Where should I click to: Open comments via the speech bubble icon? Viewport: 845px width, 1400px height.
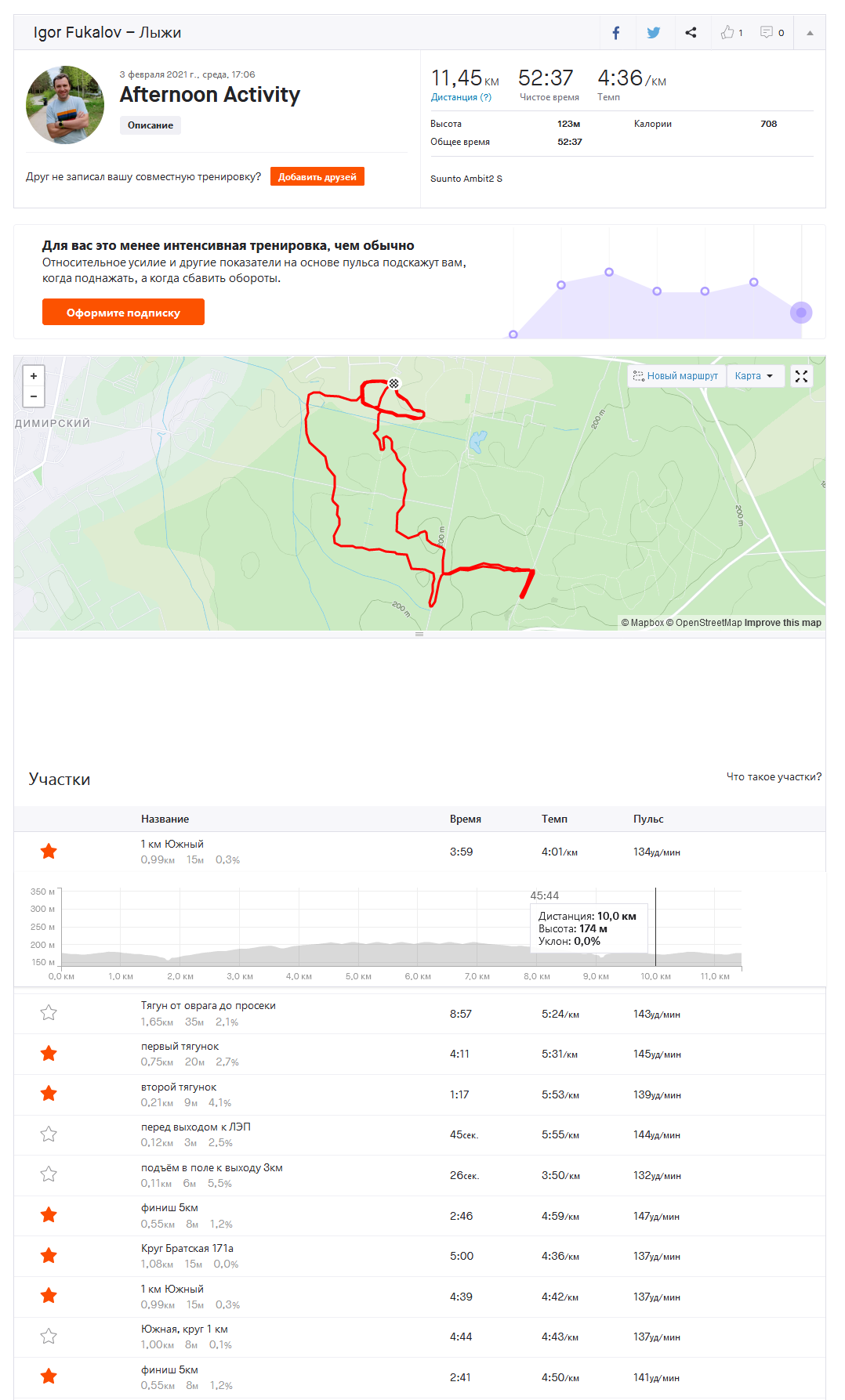click(x=767, y=33)
